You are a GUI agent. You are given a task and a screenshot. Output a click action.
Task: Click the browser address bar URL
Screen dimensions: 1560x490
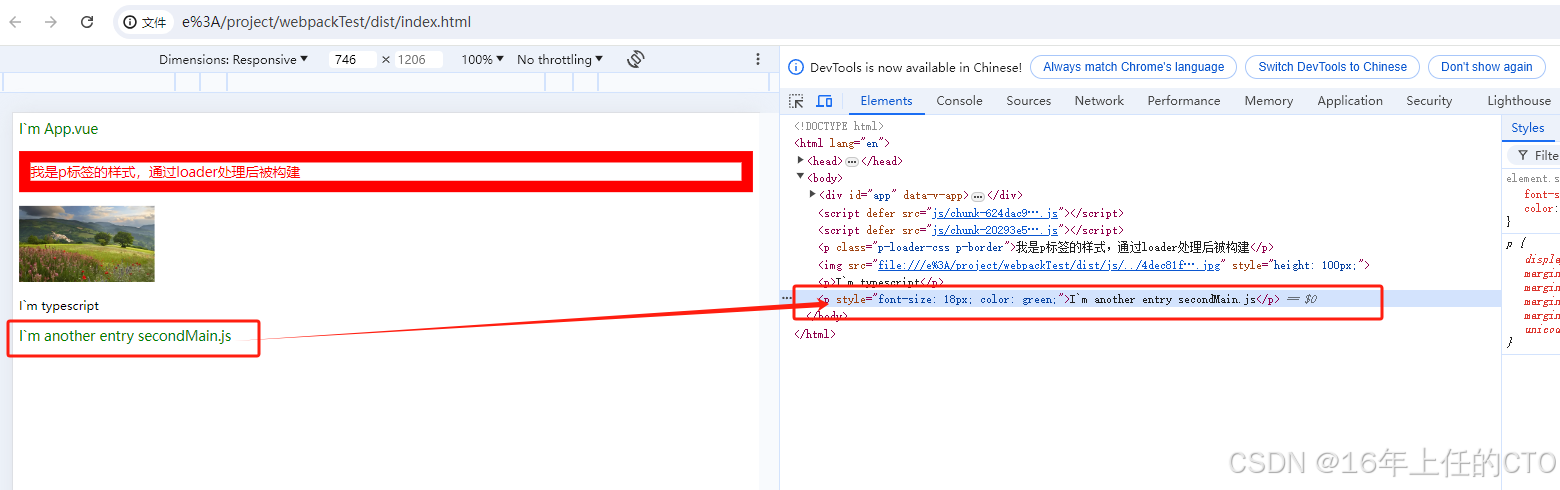(x=326, y=22)
